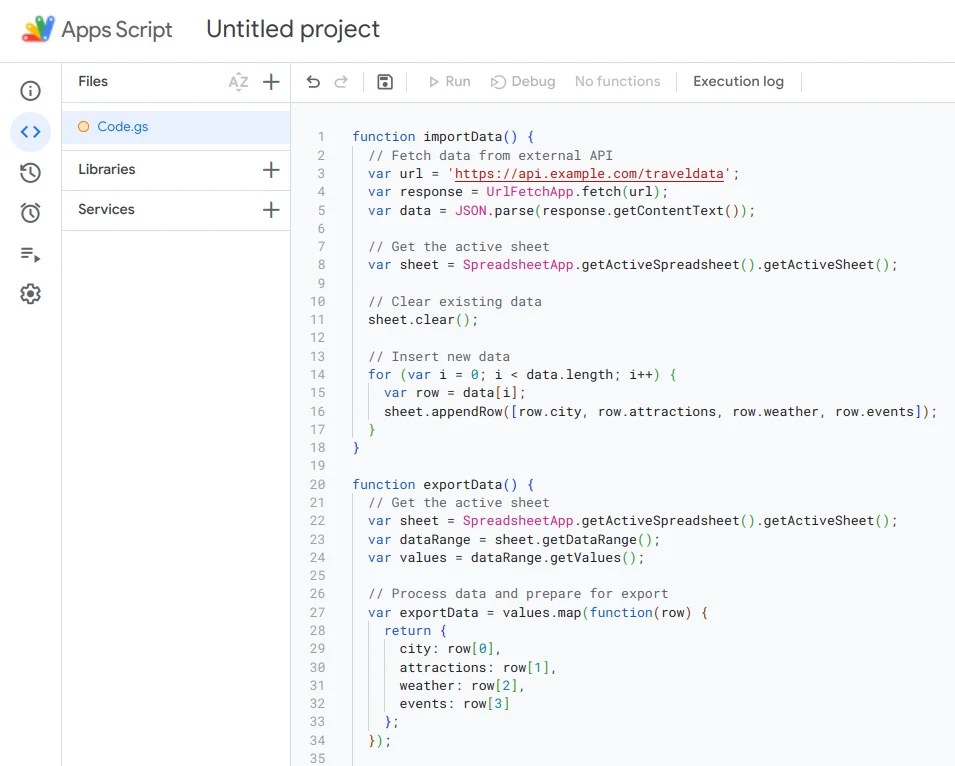Viewport: 955px width, 766px height.
Task: Rename the Untitled project title
Action: tap(293, 29)
